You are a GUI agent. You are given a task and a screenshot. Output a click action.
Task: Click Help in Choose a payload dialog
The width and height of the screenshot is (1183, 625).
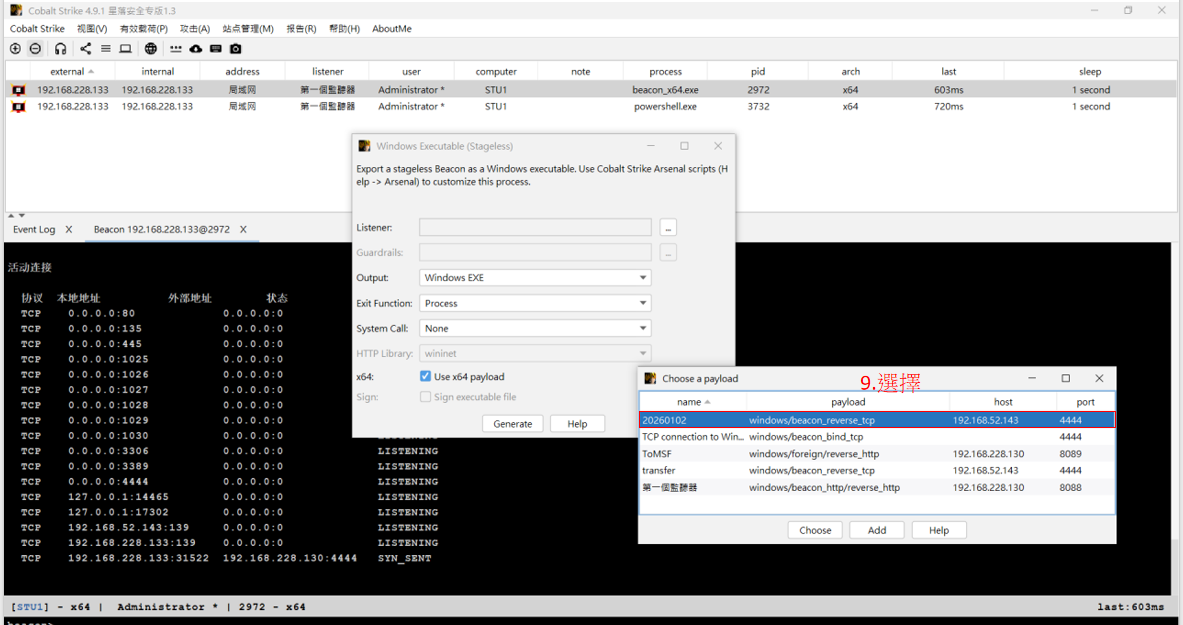tap(939, 531)
